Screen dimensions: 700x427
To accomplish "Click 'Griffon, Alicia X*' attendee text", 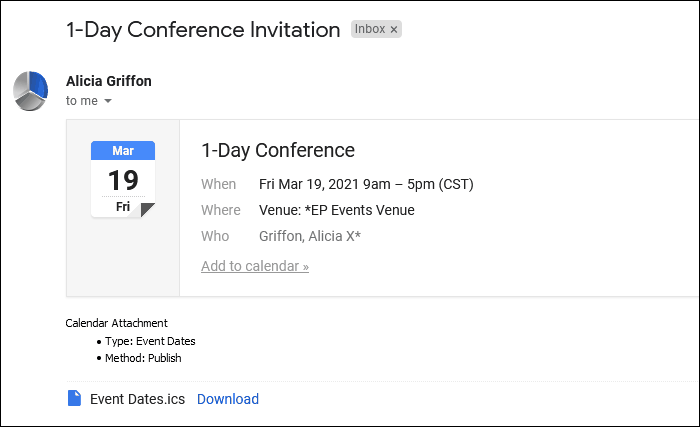I will click(x=310, y=236).
